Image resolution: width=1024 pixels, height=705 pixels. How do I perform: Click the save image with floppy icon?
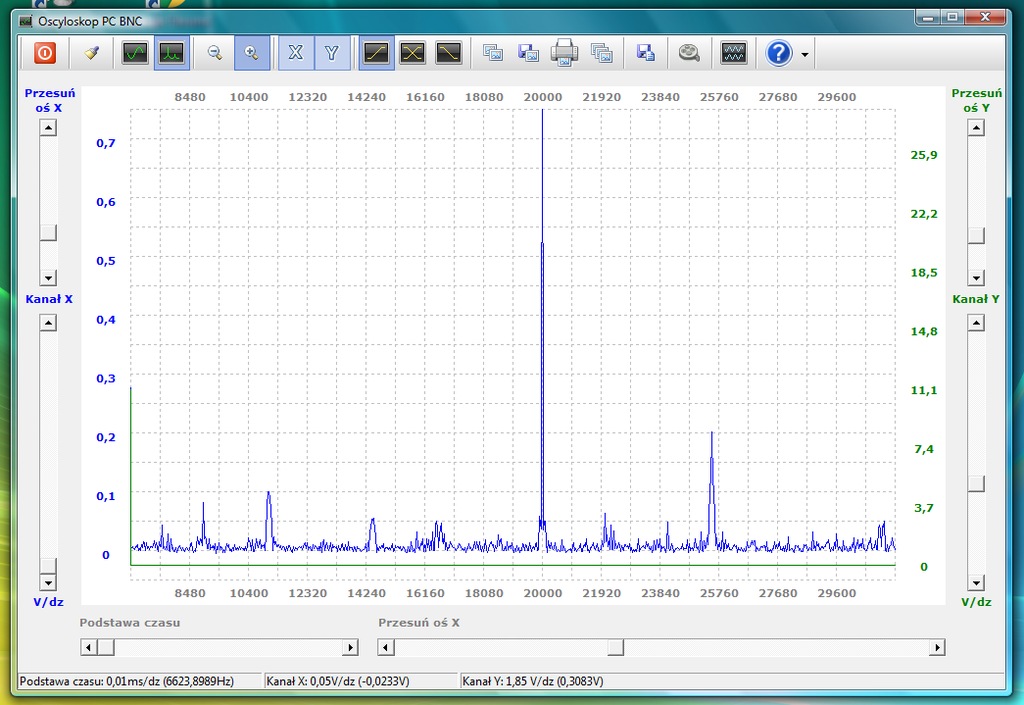(528, 53)
